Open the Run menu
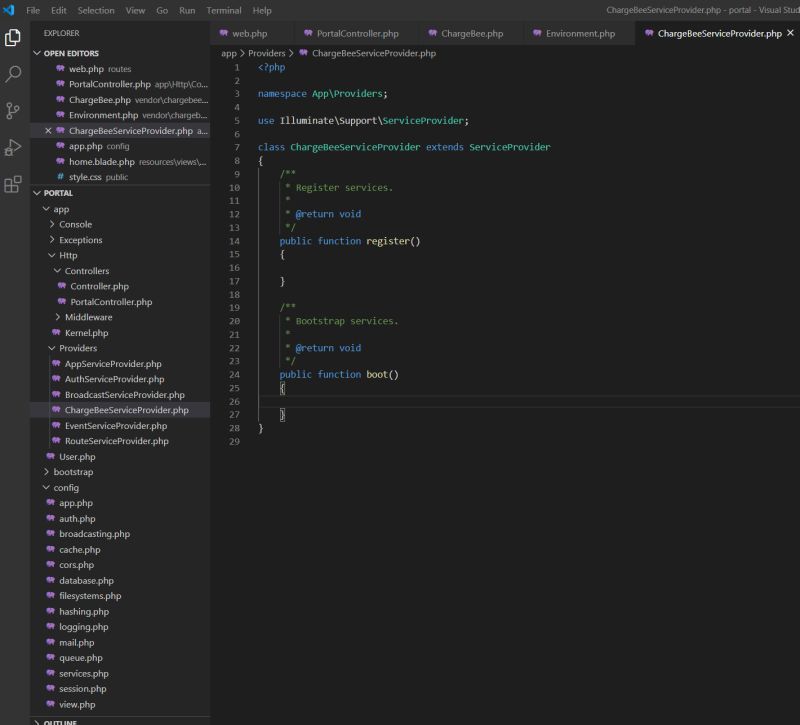 [x=187, y=10]
